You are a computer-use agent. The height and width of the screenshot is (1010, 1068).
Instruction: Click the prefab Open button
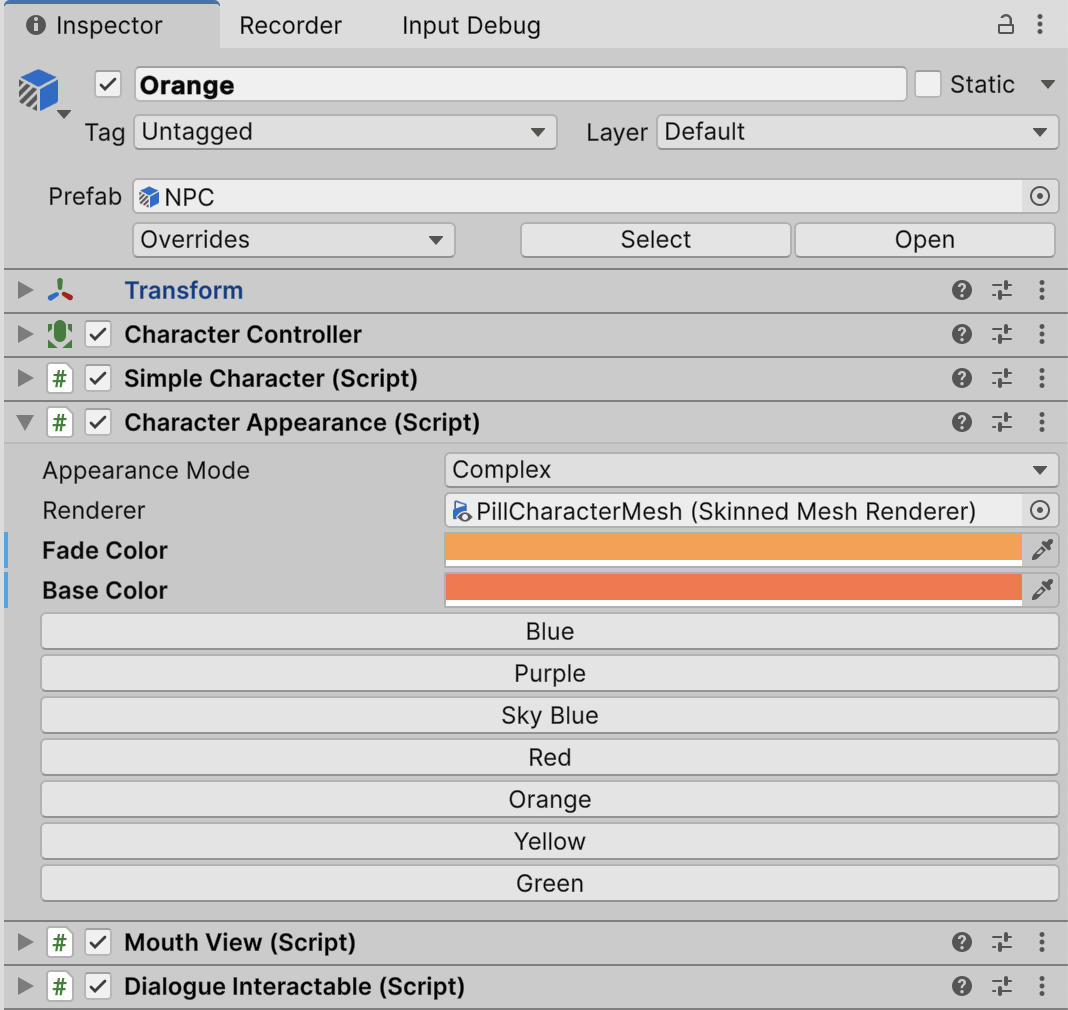click(x=924, y=240)
